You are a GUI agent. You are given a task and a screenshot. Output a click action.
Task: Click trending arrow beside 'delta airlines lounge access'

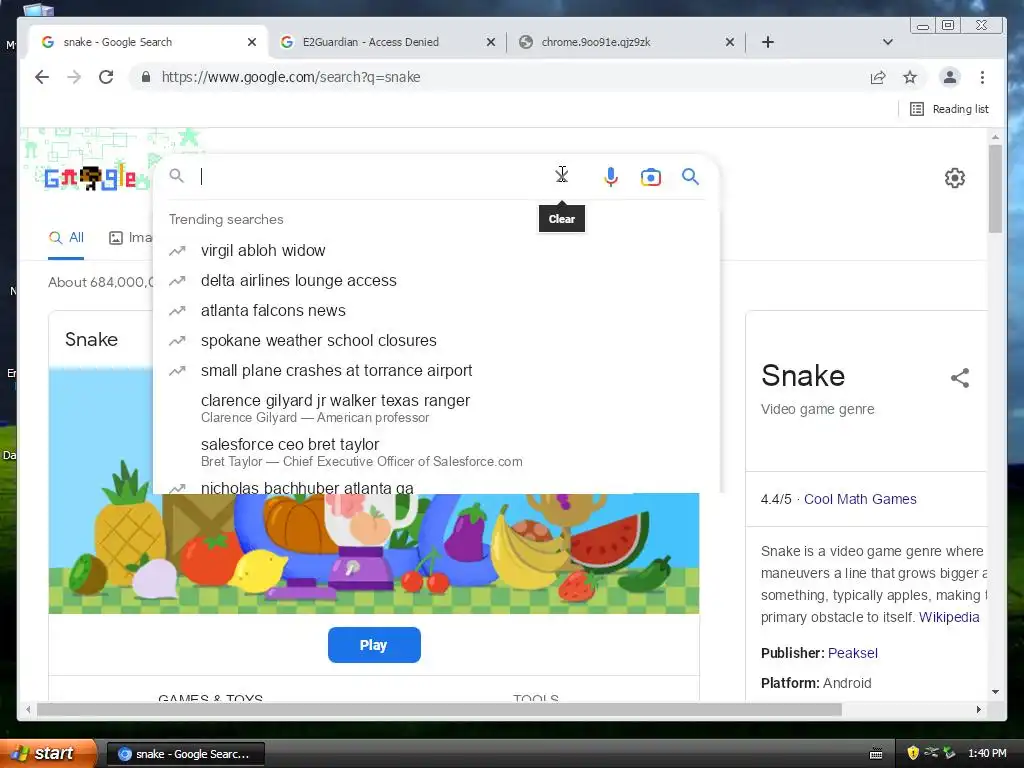(x=177, y=281)
